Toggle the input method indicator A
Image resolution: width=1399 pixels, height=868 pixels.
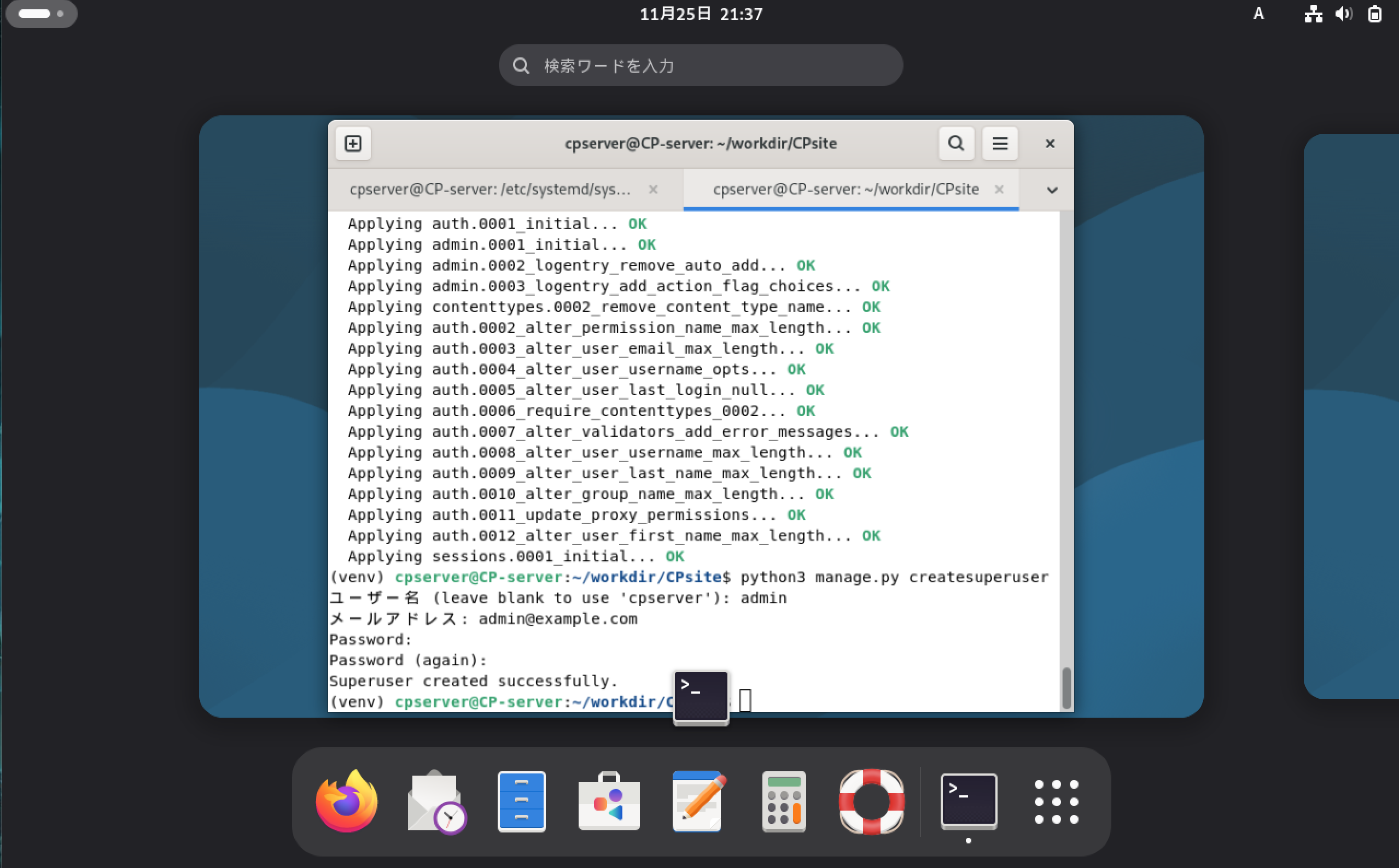click(x=1258, y=14)
